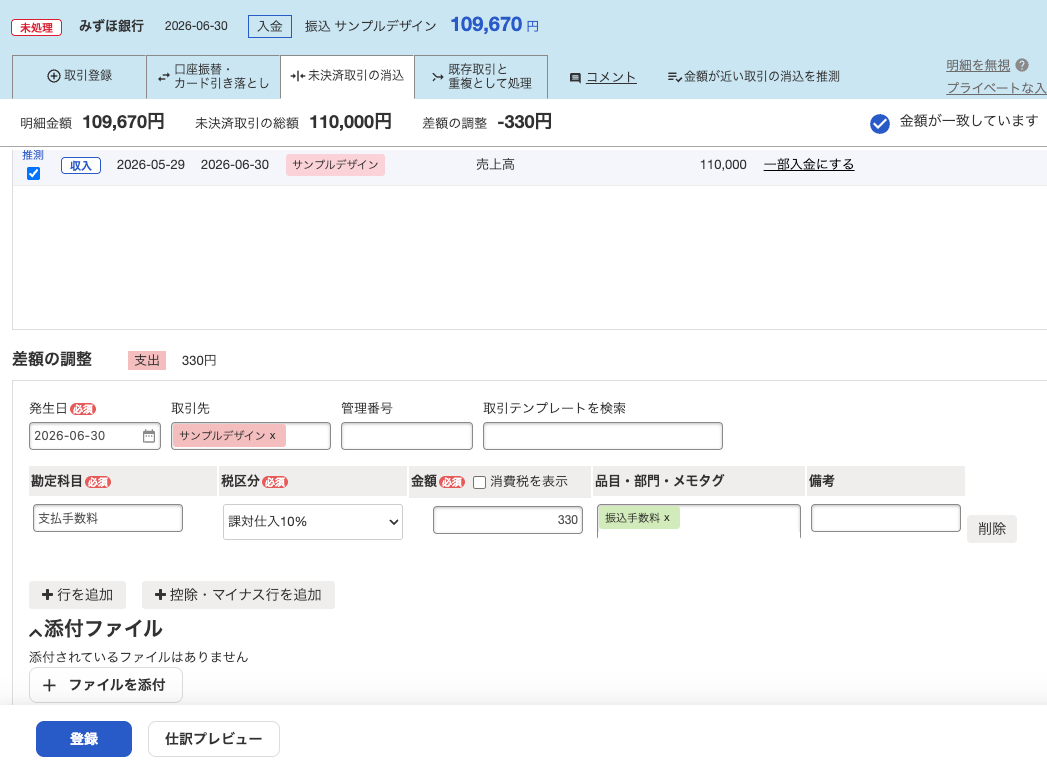This screenshot has width=1047, height=763.
Task: Click the merge icon on 未決済取引の消込
Action: click(x=298, y=76)
